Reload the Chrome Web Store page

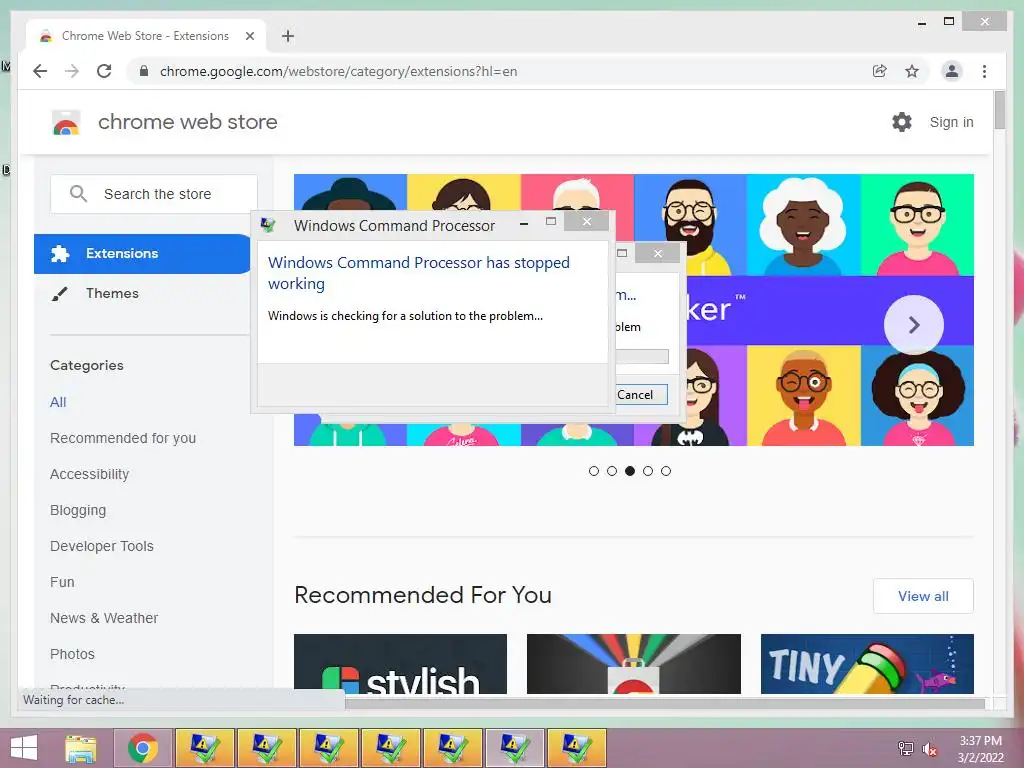[104, 71]
